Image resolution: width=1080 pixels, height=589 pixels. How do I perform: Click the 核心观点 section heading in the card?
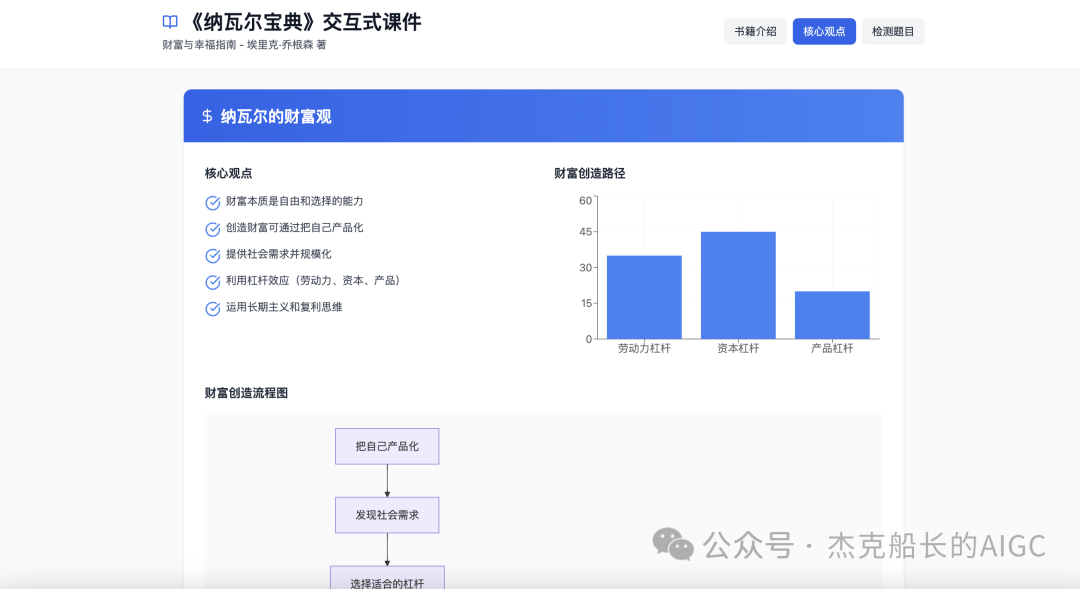coord(229,173)
